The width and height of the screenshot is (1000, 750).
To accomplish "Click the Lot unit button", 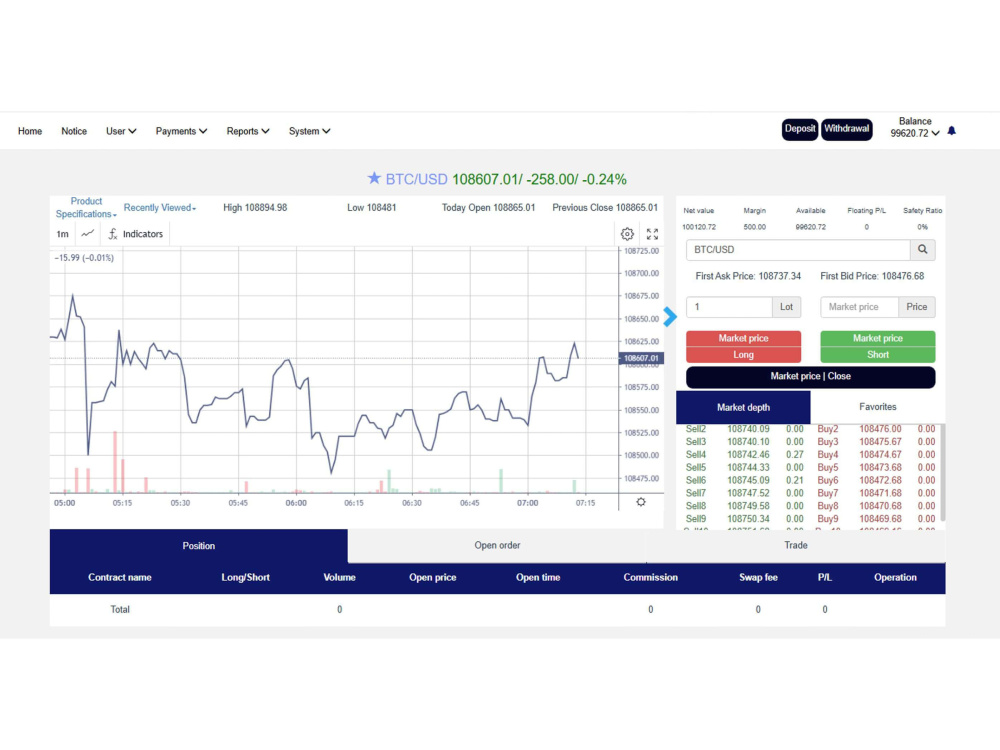I will click(x=786, y=307).
